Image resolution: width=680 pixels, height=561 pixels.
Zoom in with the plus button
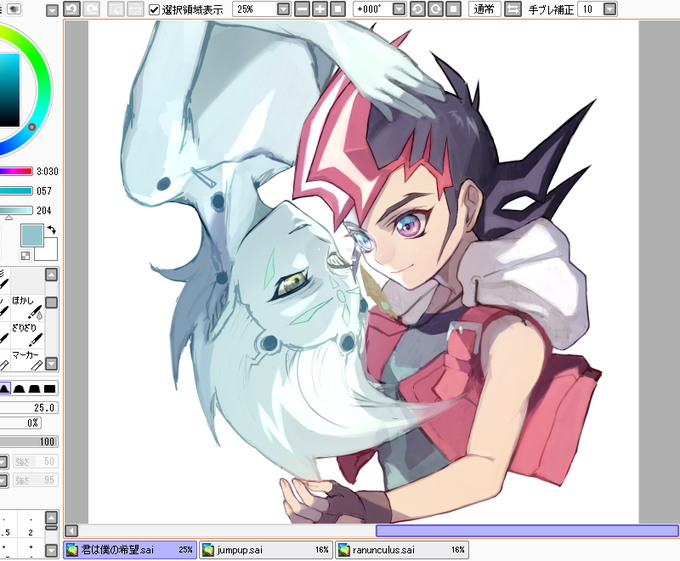pyautogui.click(x=320, y=9)
